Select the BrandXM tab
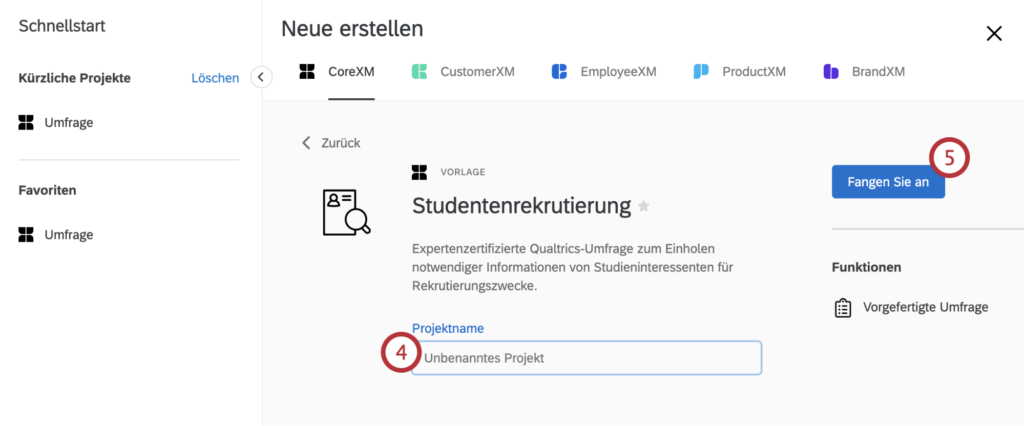The image size is (1024, 426). pyautogui.click(x=864, y=72)
